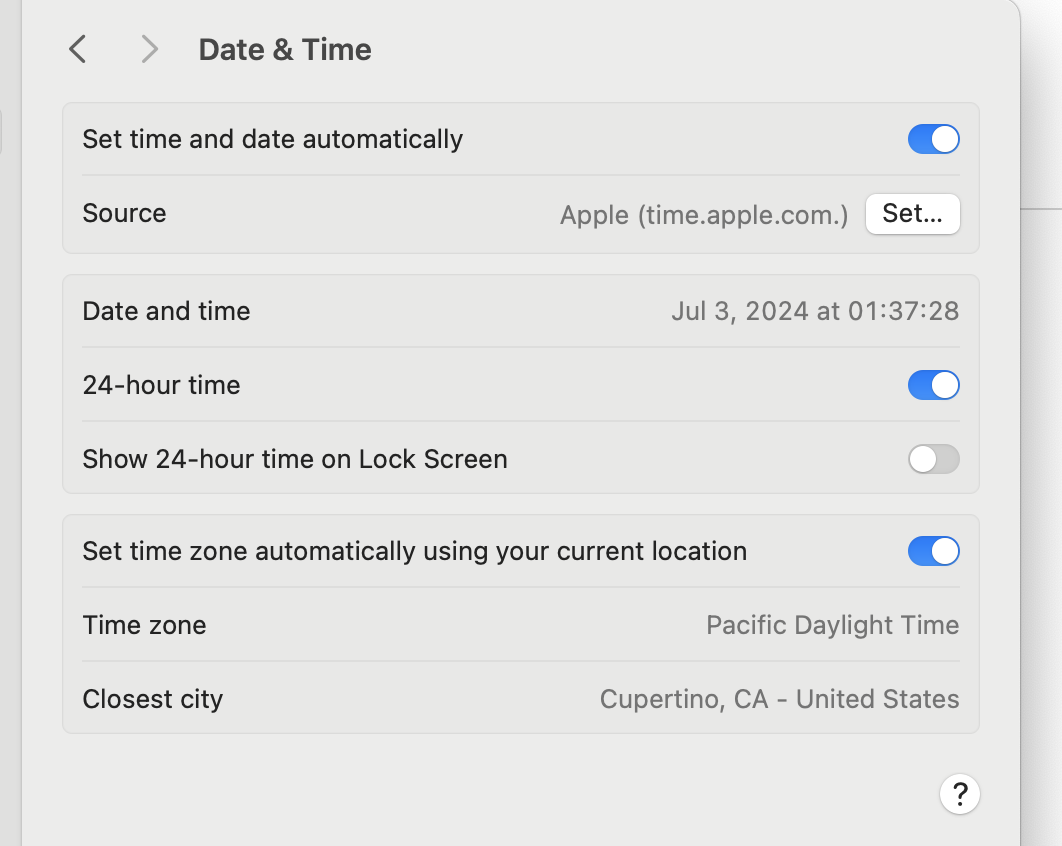The image size is (1062, 846).
Task: Click the Set time and date automatically label
Action: [272, 139]
